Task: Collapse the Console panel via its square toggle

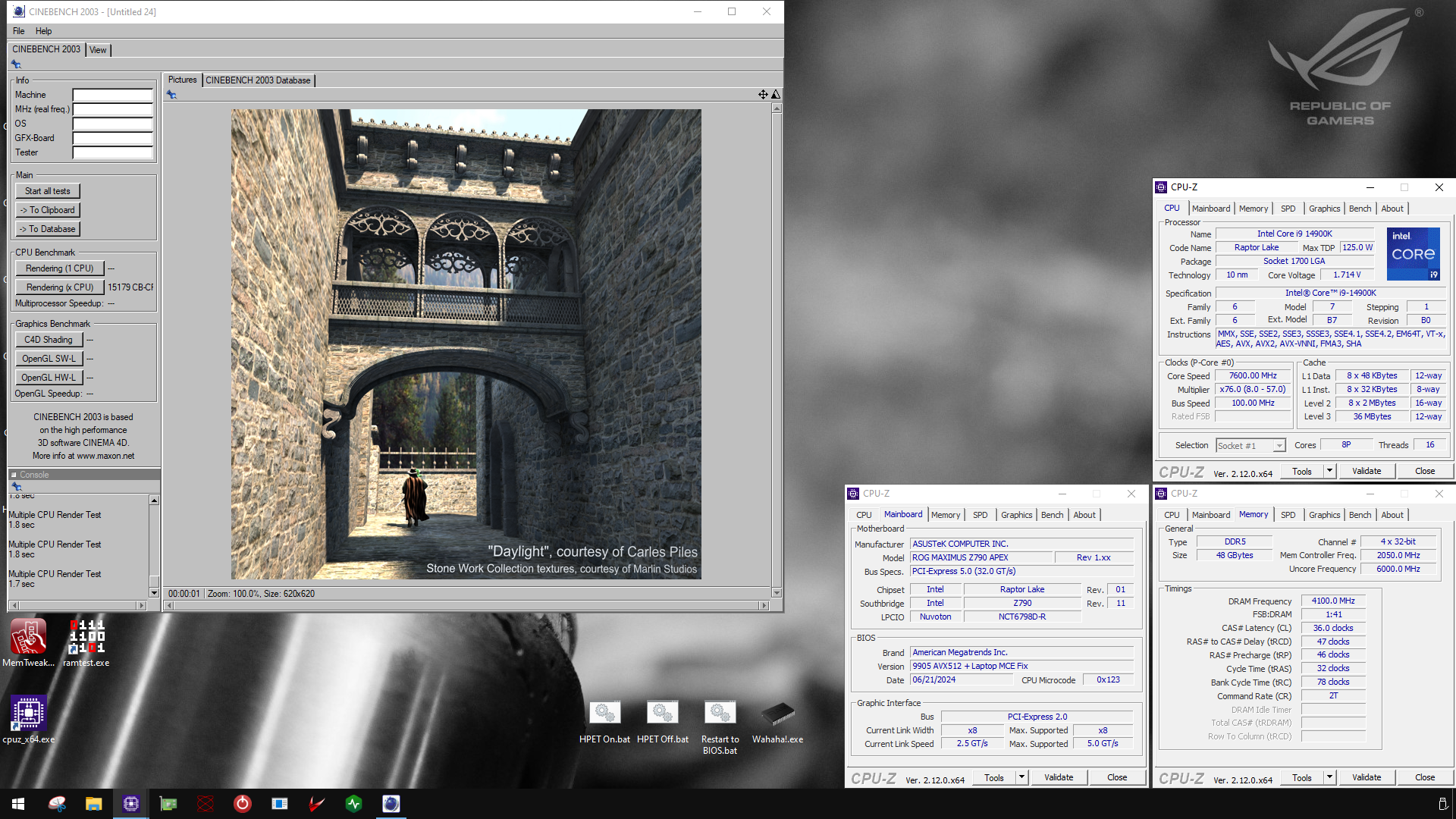Action: click(x=14, y=475)
